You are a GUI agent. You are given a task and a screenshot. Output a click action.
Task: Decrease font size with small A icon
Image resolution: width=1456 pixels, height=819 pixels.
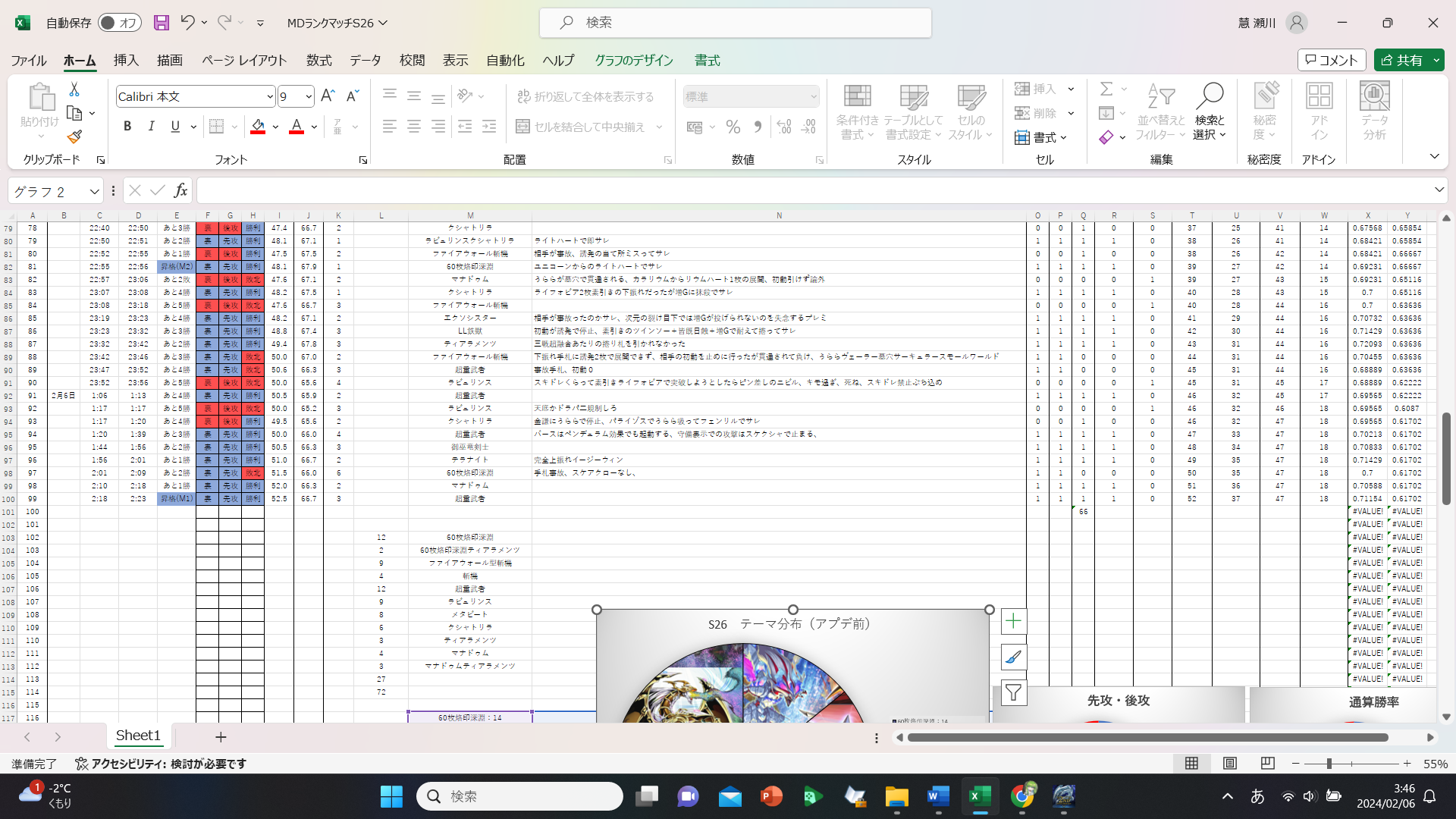coord(352,96)
